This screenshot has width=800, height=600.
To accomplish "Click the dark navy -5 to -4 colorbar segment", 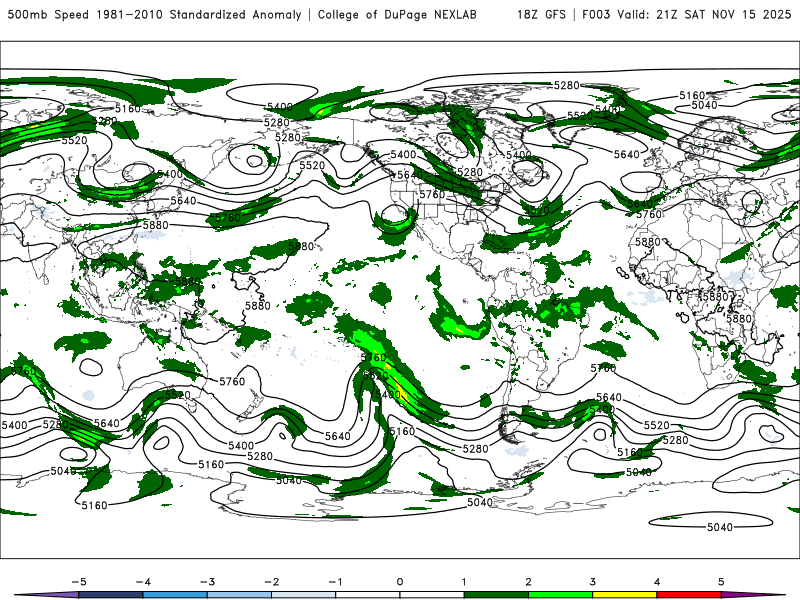I will point(111,595).
